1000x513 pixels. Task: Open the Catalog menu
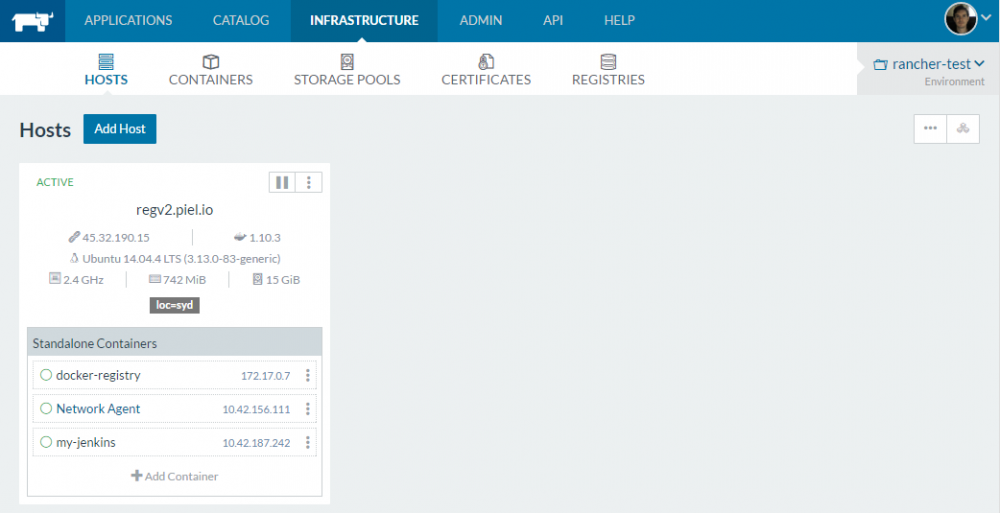241,20
